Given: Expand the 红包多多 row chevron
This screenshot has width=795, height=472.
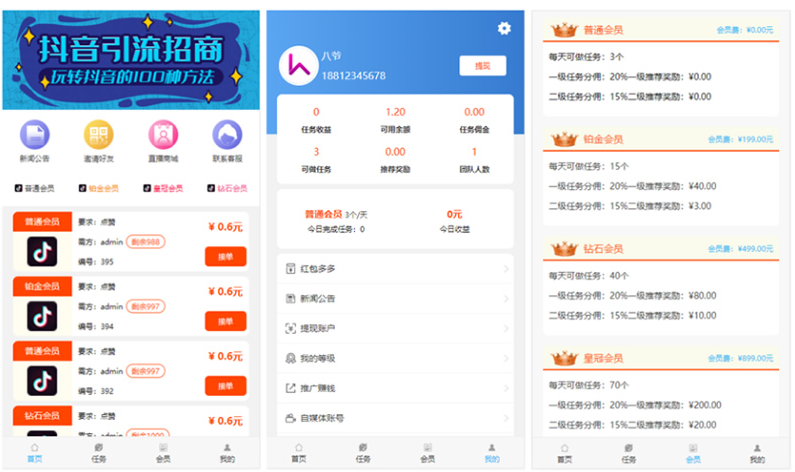Looking at the screenshot, I should click(506, 269).
